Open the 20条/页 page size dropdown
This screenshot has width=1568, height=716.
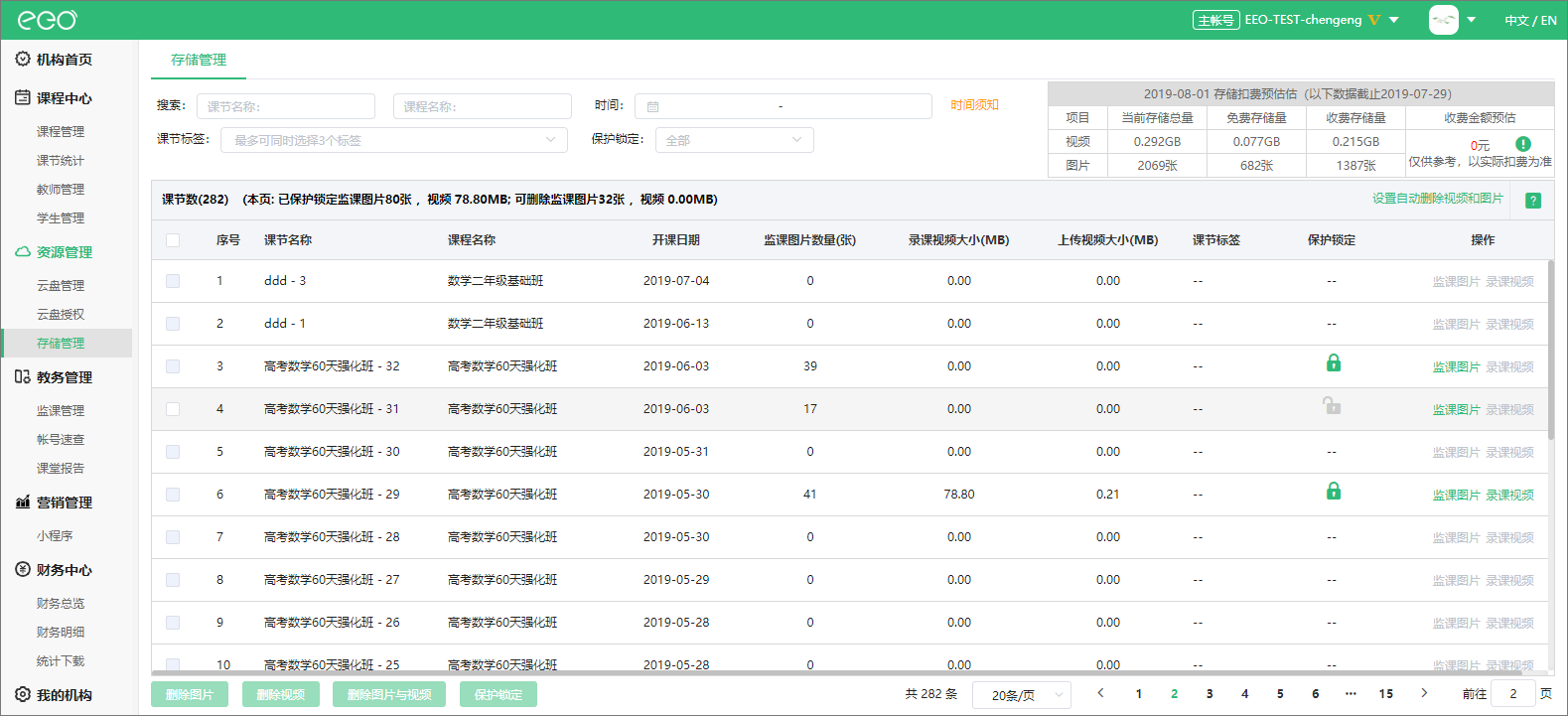point(1022,695)
